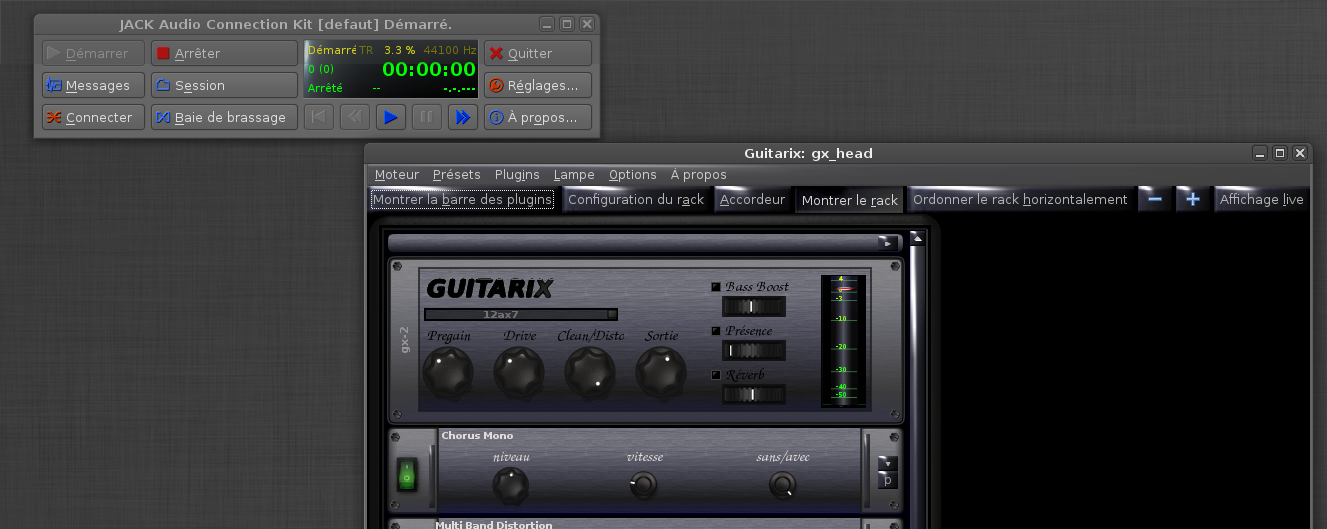Click the Pregain knob

447,372
